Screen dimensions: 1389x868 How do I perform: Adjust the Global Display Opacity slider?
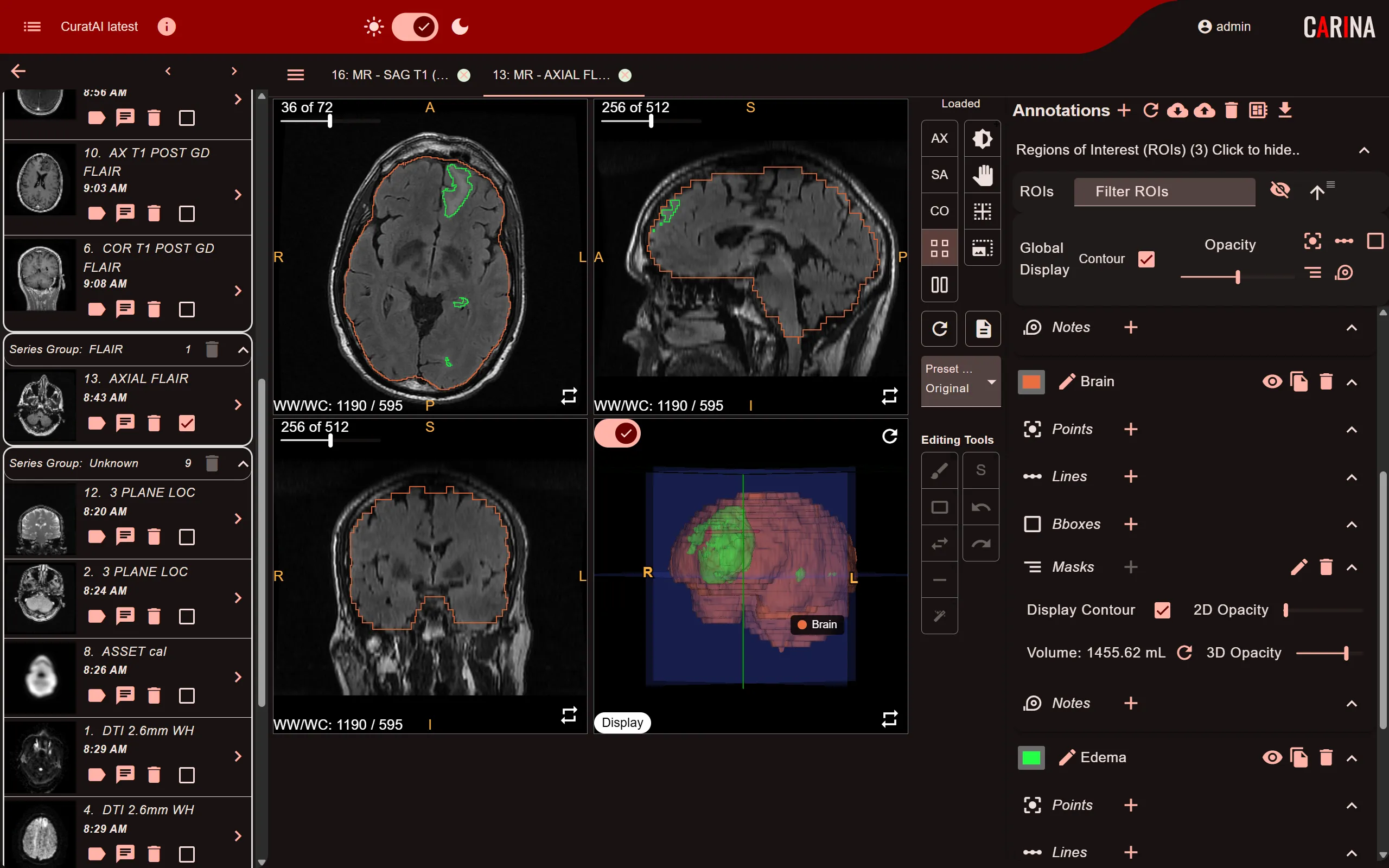pos(1237,277)
